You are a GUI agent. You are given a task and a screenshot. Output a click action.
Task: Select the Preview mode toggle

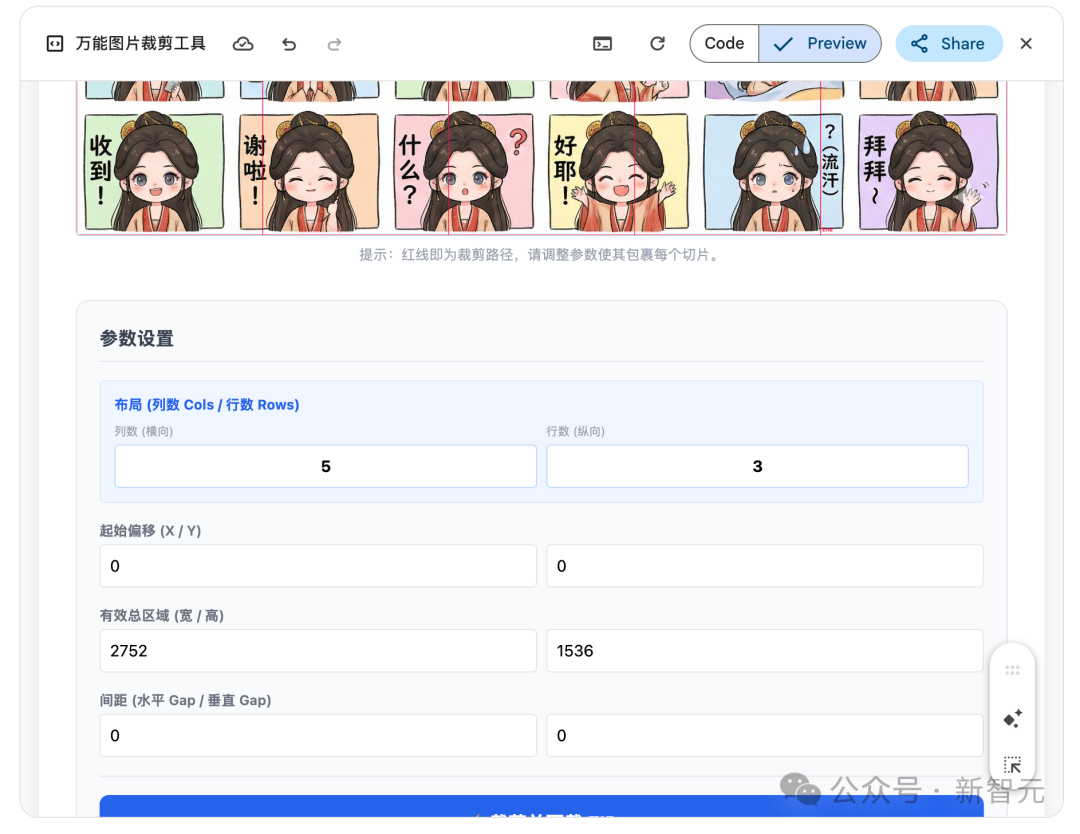coord(820,43)
